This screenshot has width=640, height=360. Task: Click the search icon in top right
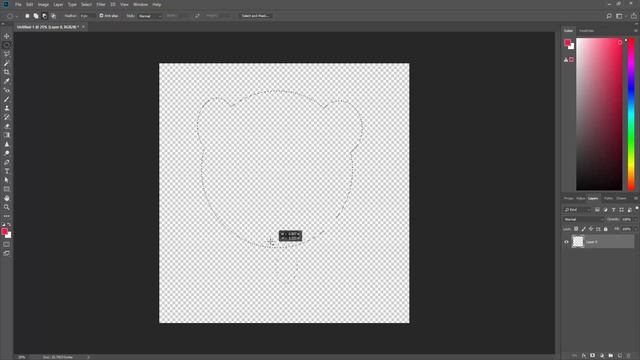(609, 16)
